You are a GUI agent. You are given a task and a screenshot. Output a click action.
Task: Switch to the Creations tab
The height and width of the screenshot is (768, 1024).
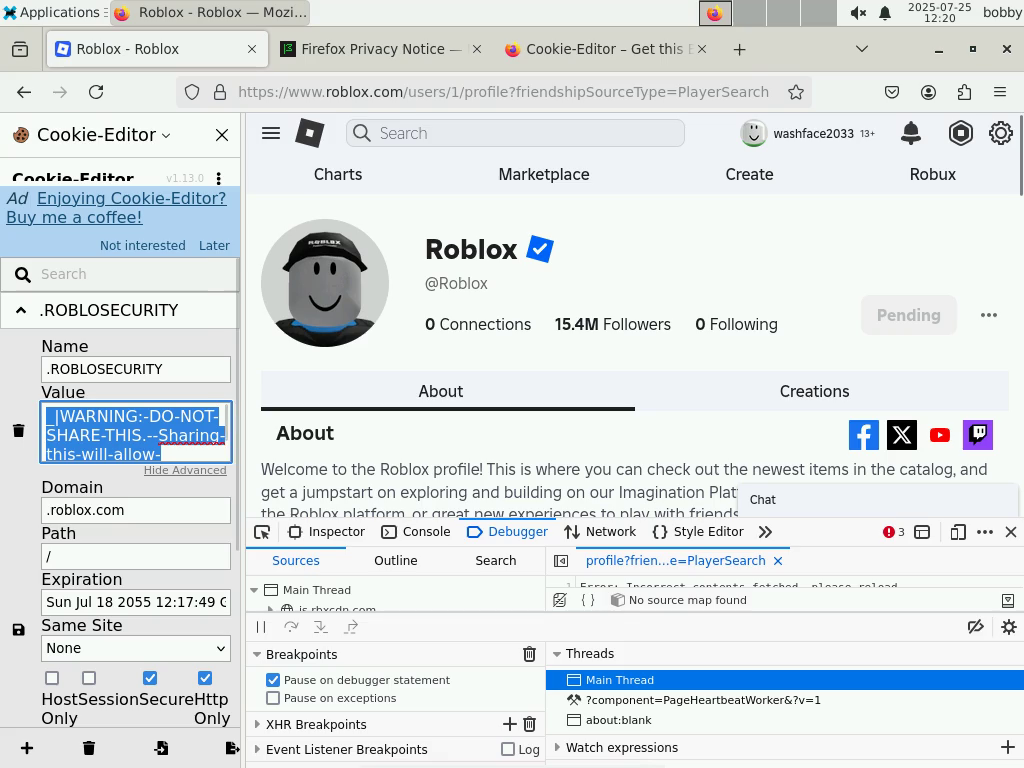pyautogui.click(x=814, y=391)
